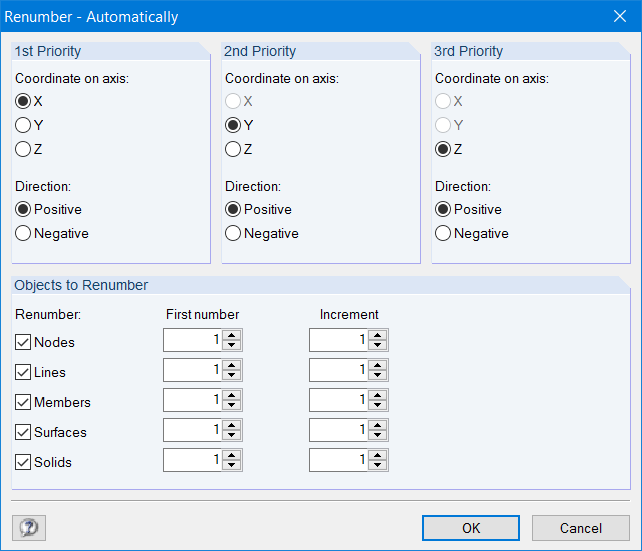The height and width of the screenshot is (551, 642).
Task: Click the help icon button
Action: coord(29,527)
